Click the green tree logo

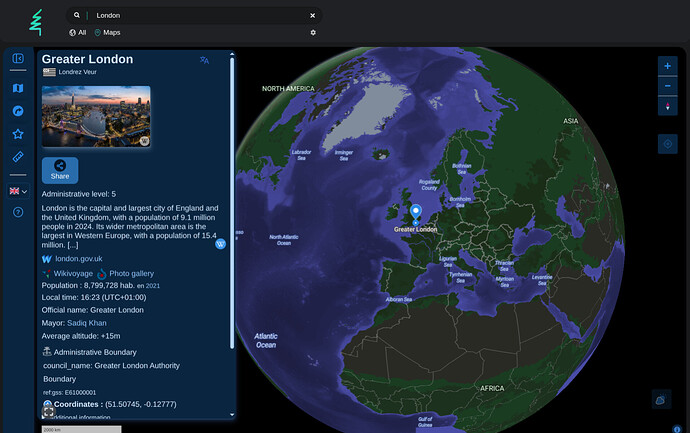click(36, 22)
